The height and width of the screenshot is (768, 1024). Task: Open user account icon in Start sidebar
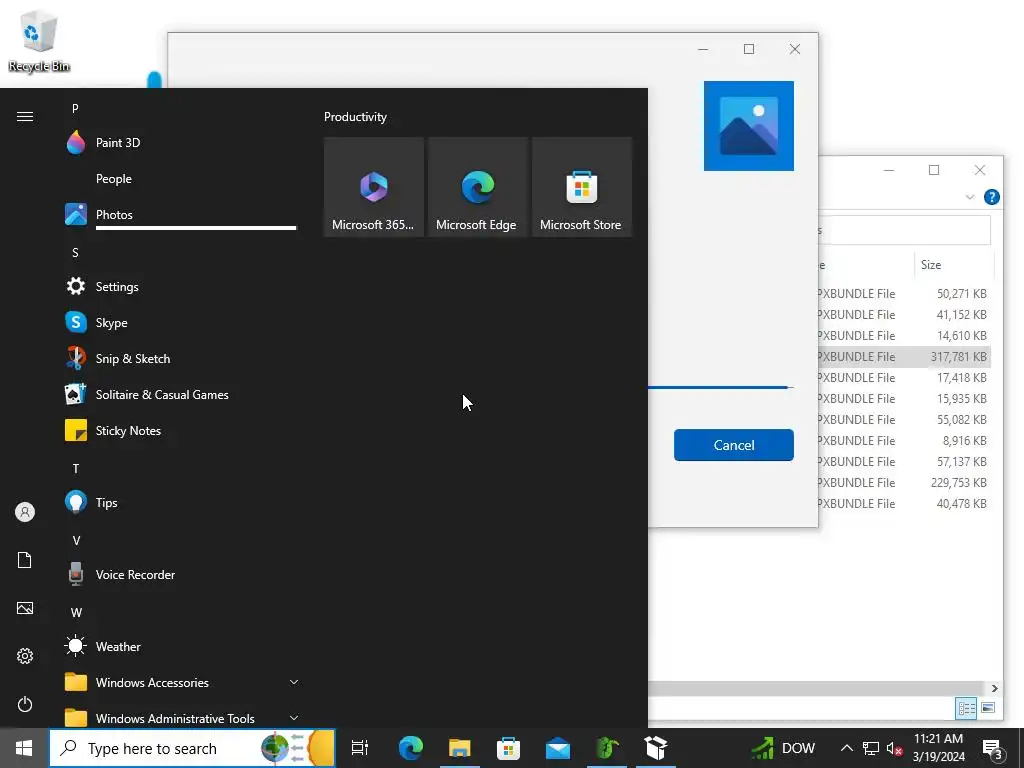point(25,512)
